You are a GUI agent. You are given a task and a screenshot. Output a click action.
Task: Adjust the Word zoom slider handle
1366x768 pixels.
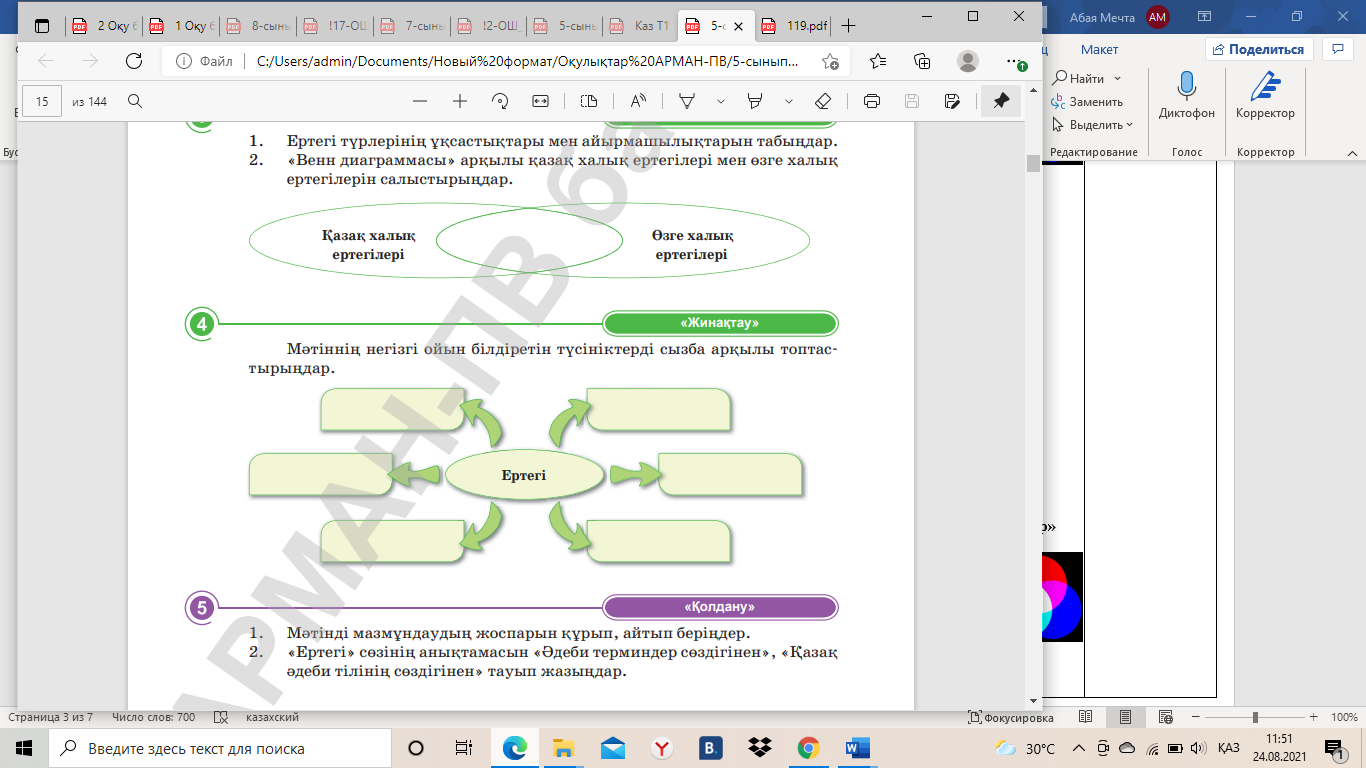[x=1254, y=718]
